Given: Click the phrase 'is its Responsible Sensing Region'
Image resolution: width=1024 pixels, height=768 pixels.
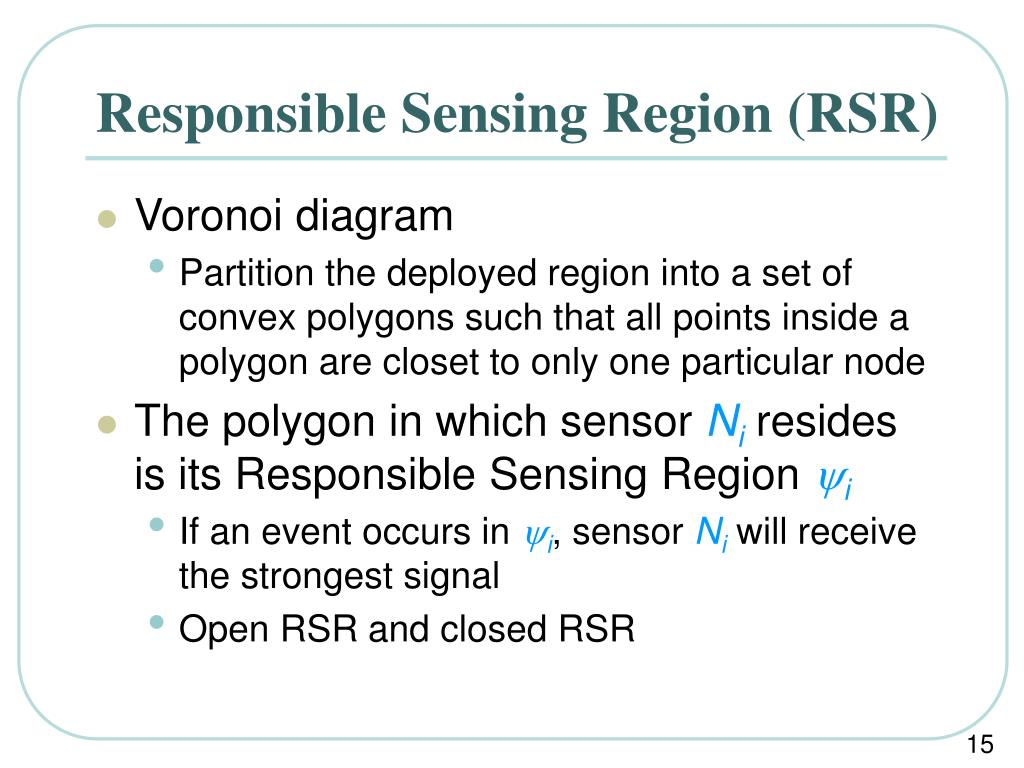Looking at the screenshot, I should 466,475.
